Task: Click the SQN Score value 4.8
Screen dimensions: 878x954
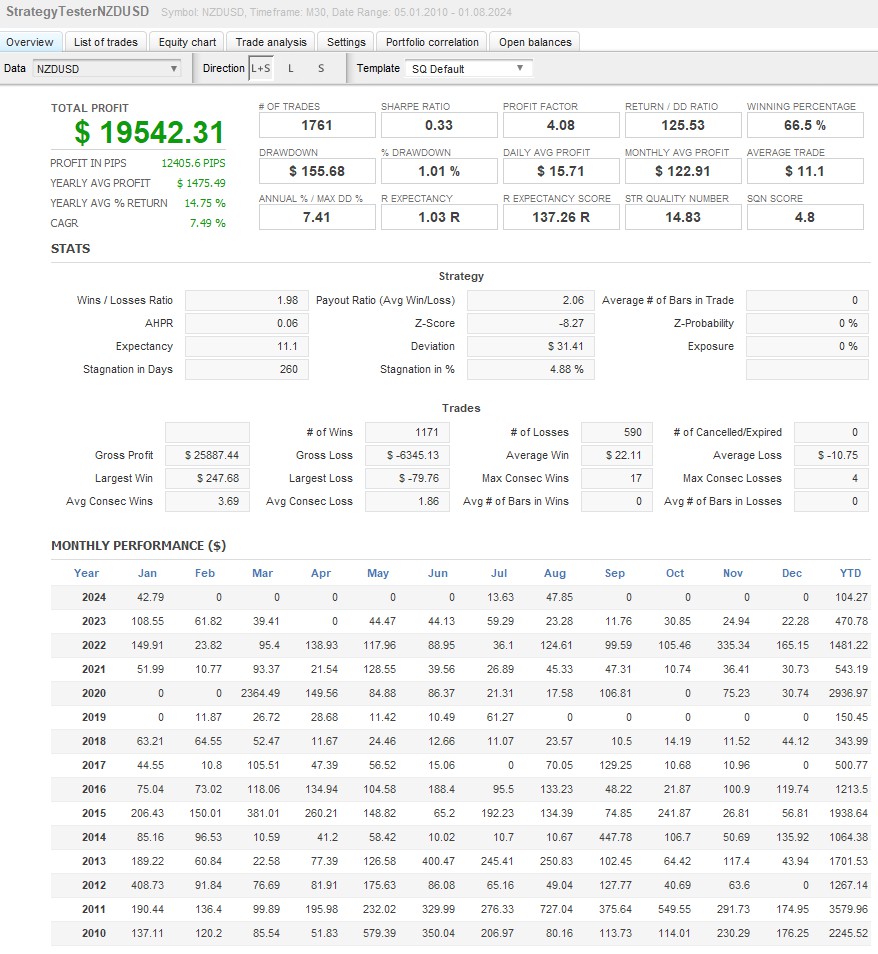Action: 805,217
